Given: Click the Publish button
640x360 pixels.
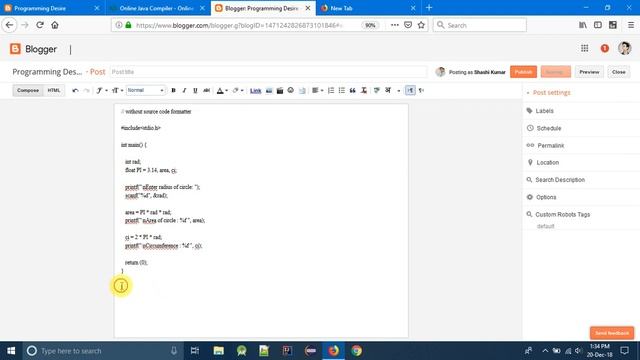Looking at the screenshot, I should coord(523,72).
